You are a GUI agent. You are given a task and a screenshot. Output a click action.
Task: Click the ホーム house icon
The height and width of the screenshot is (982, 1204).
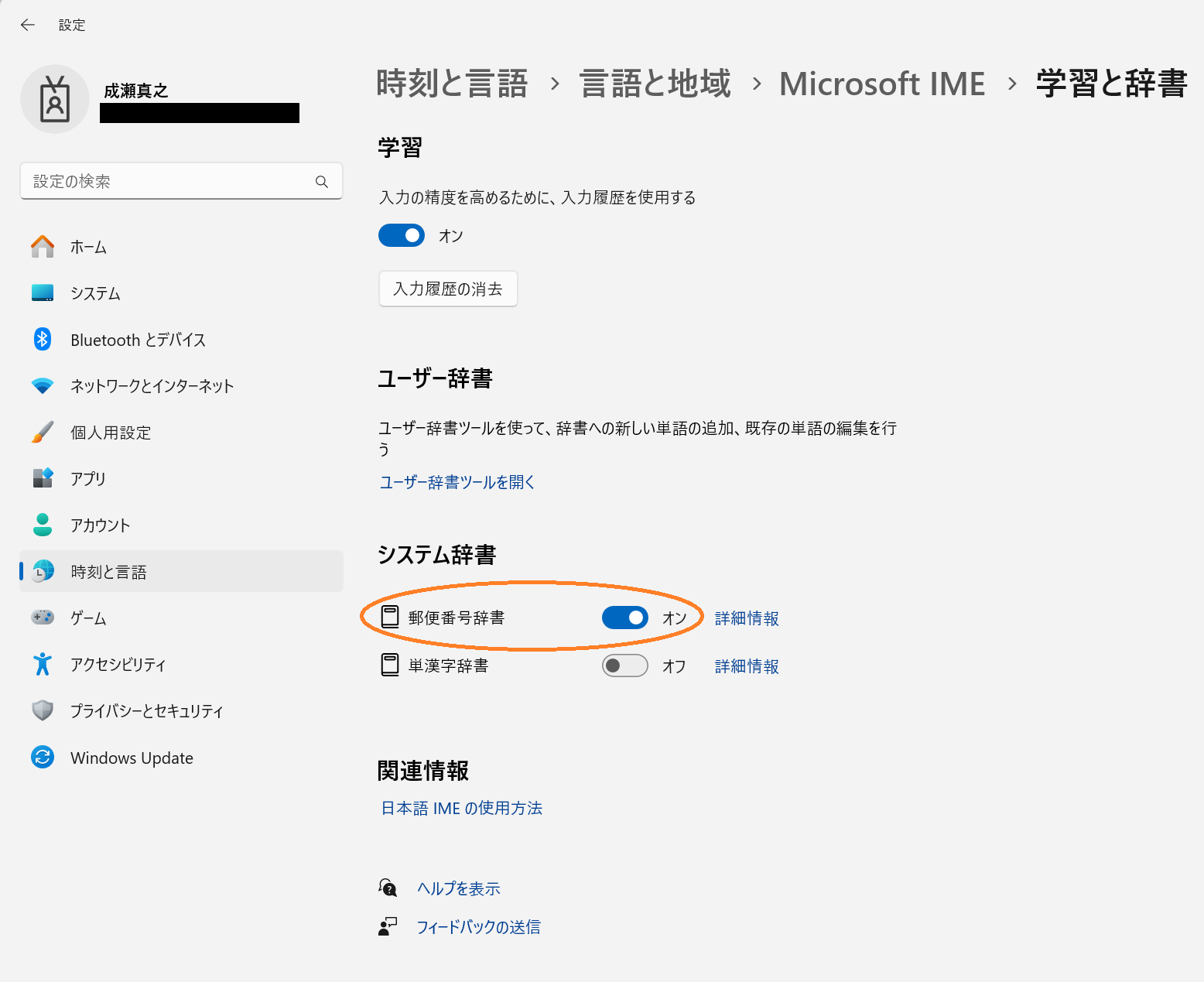pos(43,247)
